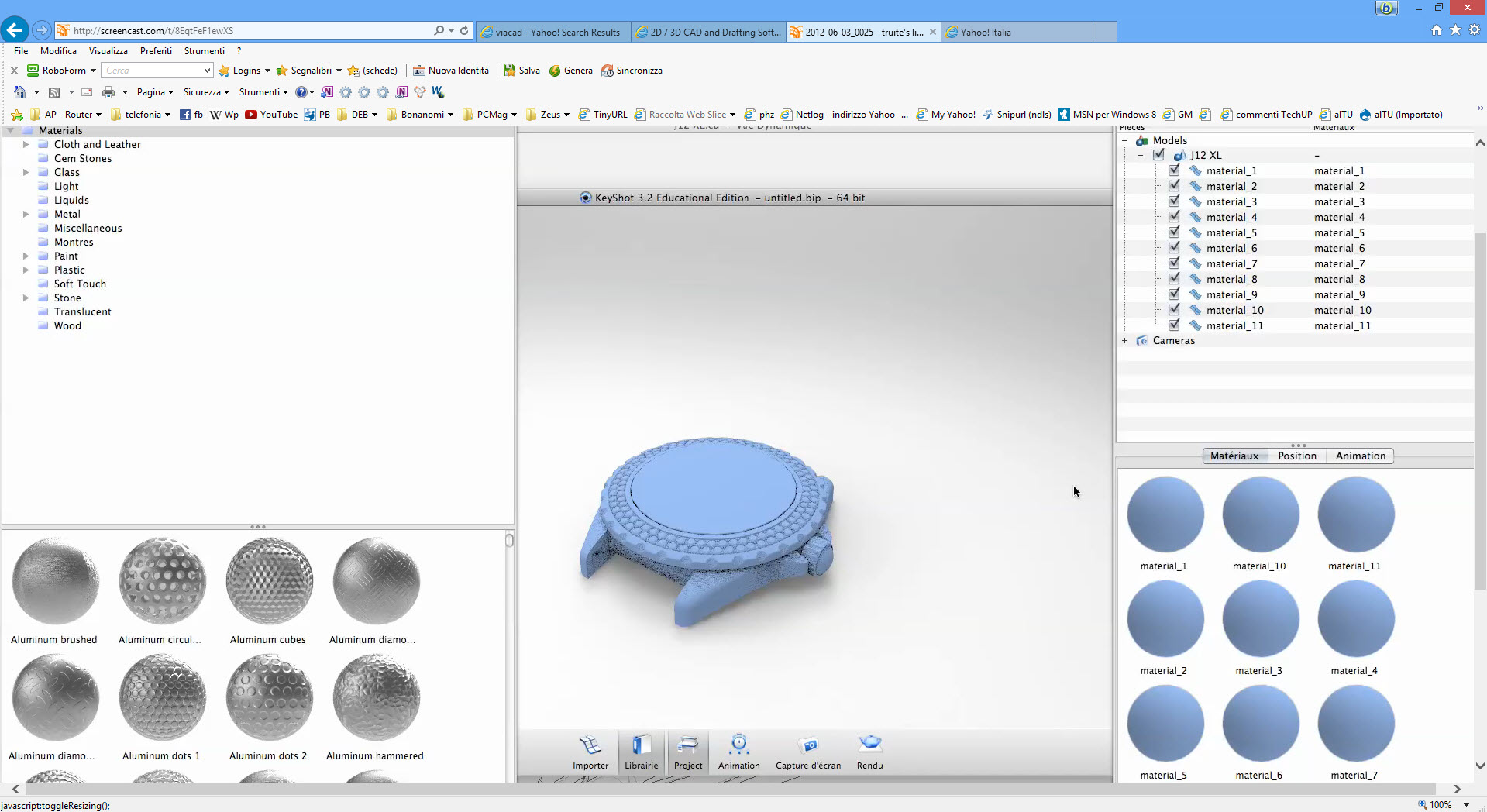This screenshot has height=812, width=1487.
Task: Toggle visibility checkbox for material_11 part
Action: click(1174, 325)
